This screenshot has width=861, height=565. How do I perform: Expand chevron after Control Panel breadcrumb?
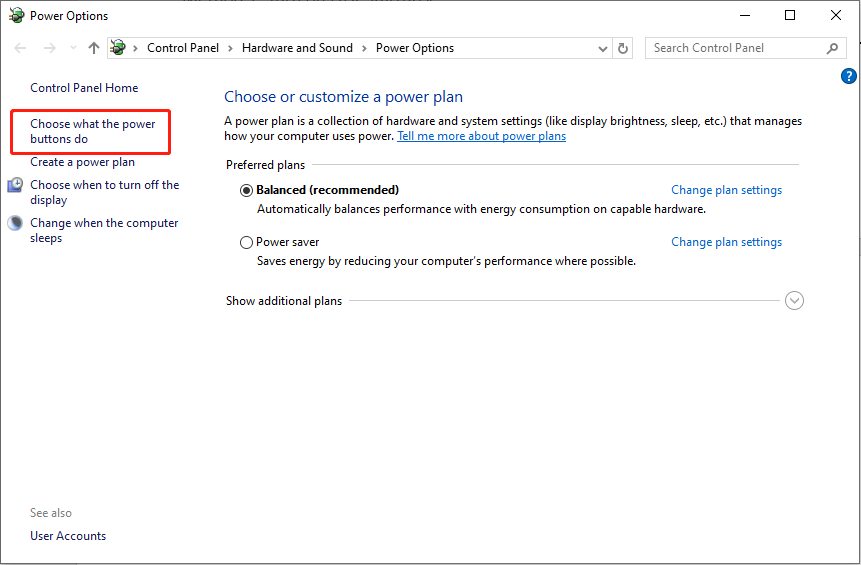tap(230, 48)
